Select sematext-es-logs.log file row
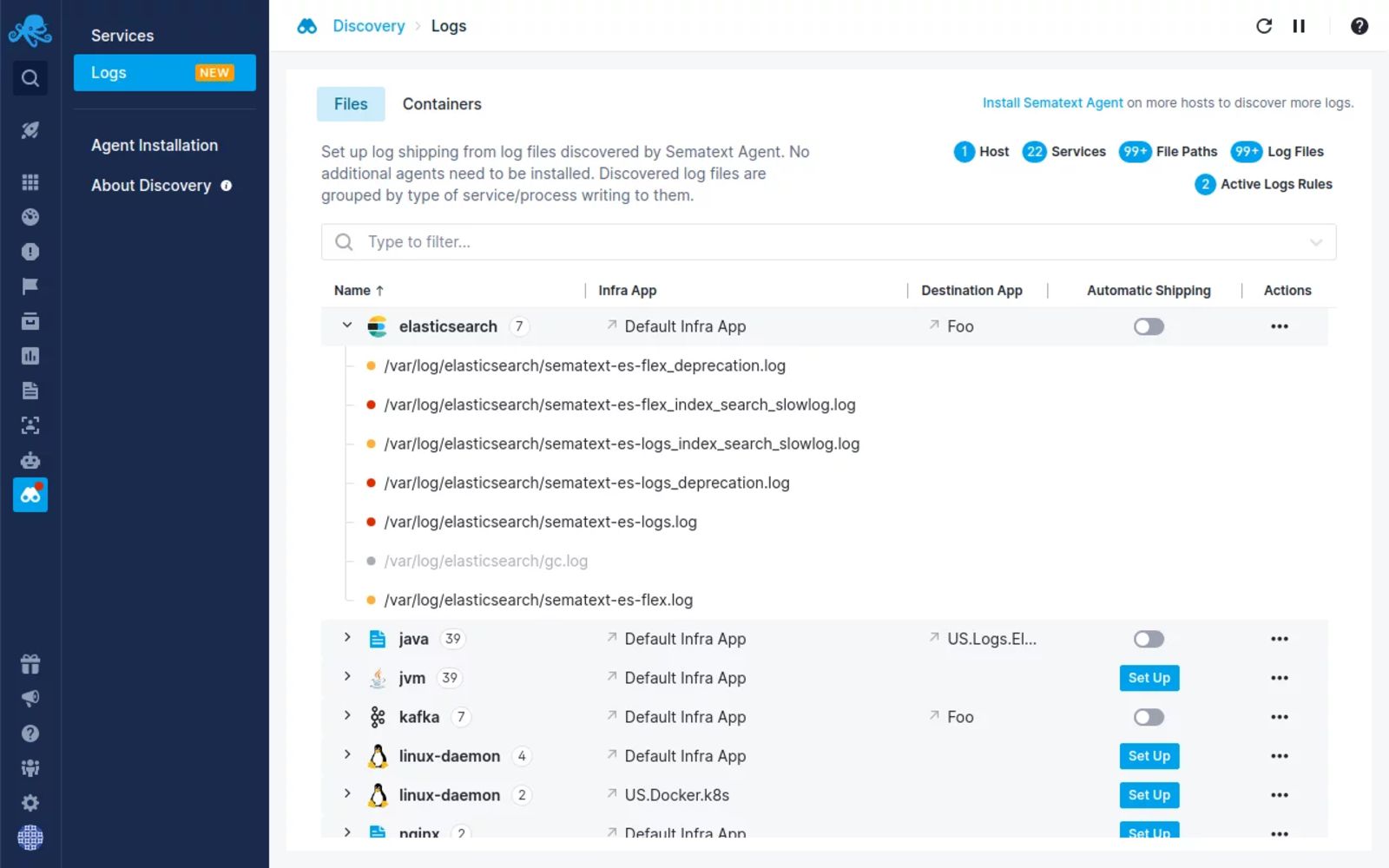This screenshot has width=1389, height=868. tap(540, 522)
